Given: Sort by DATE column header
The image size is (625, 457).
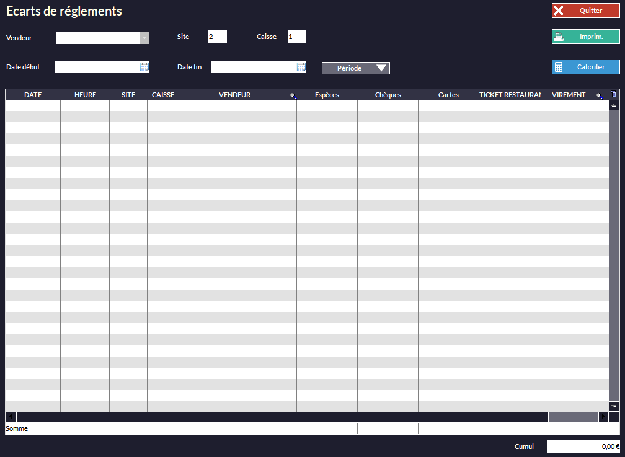Looking at the screenshot, I should (33, 95).
